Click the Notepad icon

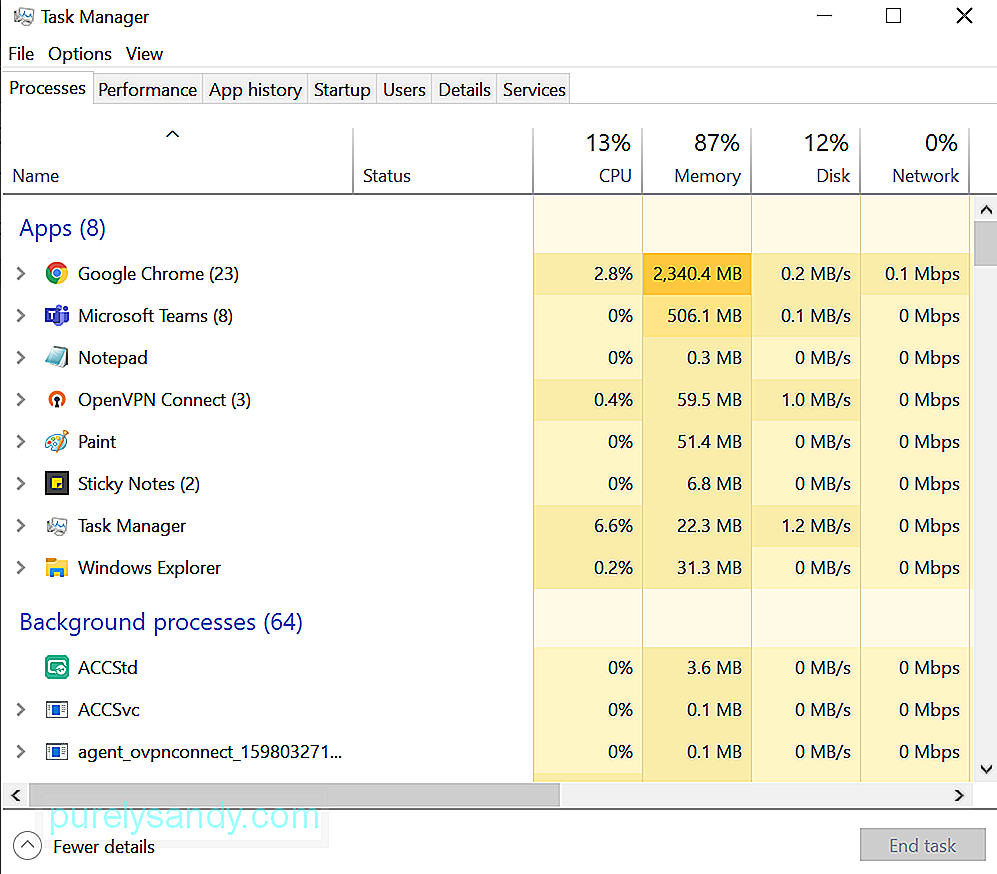click(x=57, y=357)
